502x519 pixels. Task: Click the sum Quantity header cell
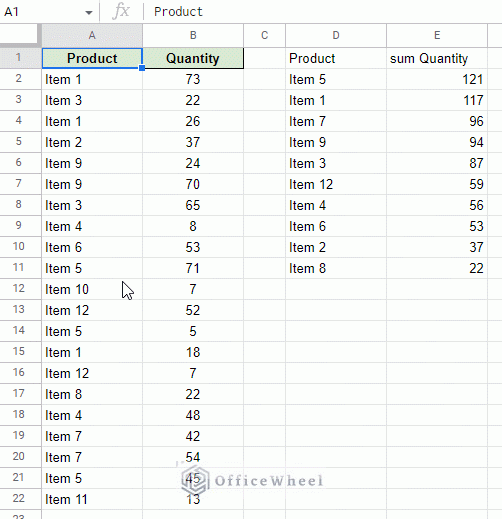[x=437, y=58]
